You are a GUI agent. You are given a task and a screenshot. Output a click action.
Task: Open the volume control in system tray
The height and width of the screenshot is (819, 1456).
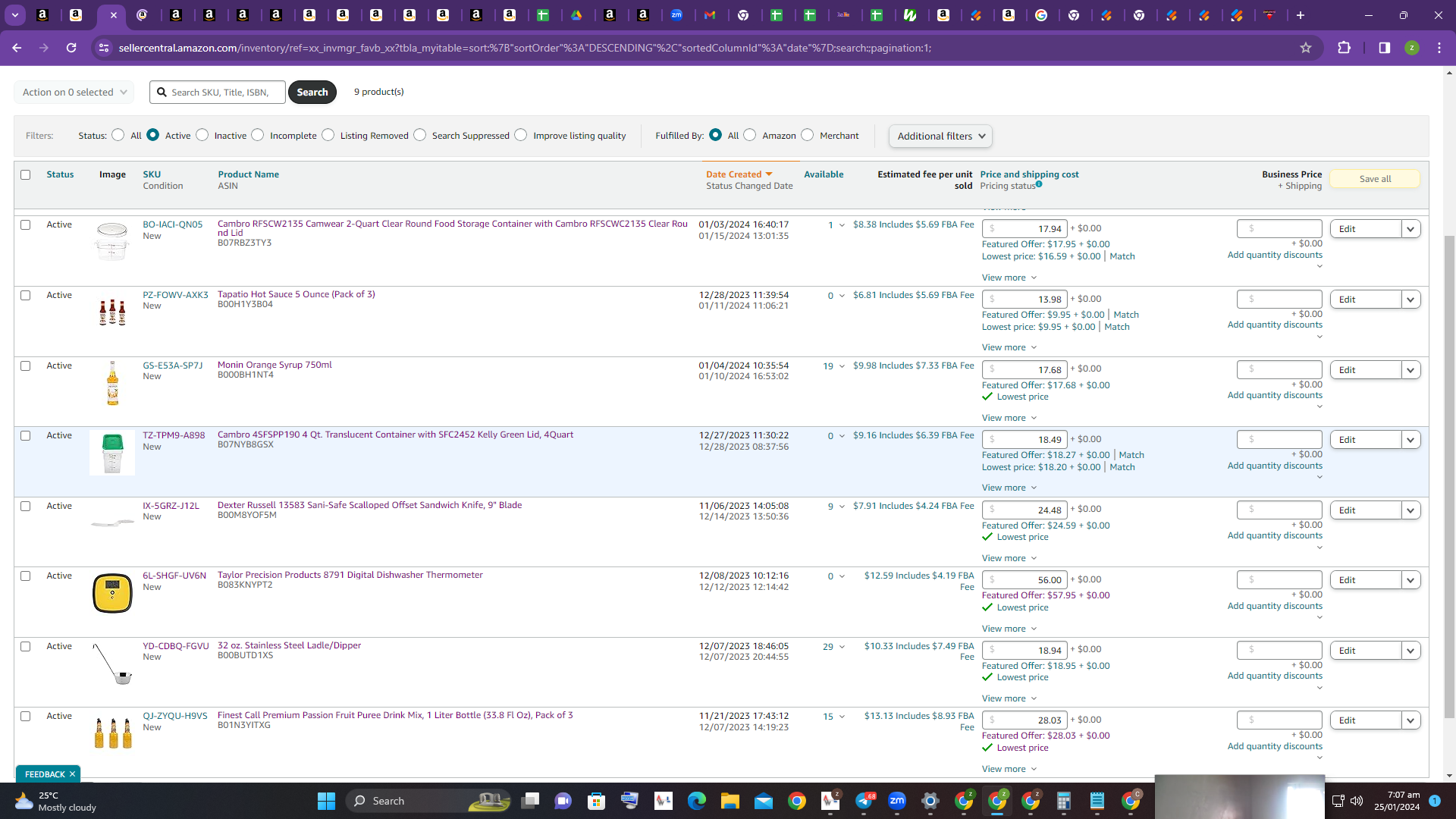[1357, 801]
